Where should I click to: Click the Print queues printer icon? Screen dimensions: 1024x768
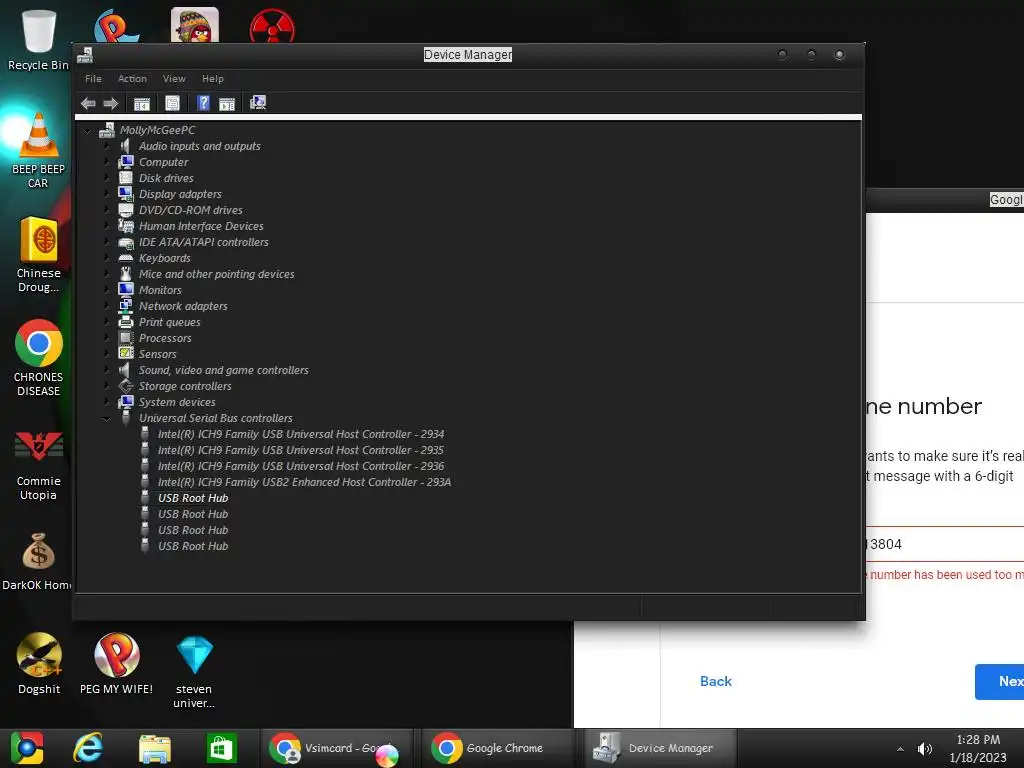click(x=126, y=322)
